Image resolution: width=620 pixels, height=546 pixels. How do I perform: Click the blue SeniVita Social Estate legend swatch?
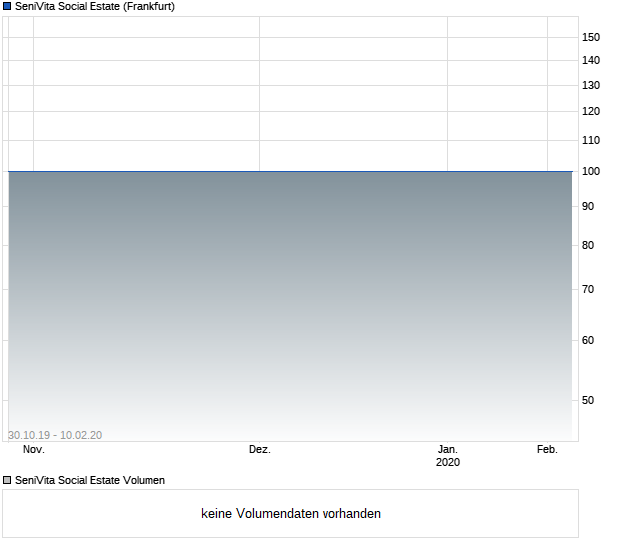(7, 6)
